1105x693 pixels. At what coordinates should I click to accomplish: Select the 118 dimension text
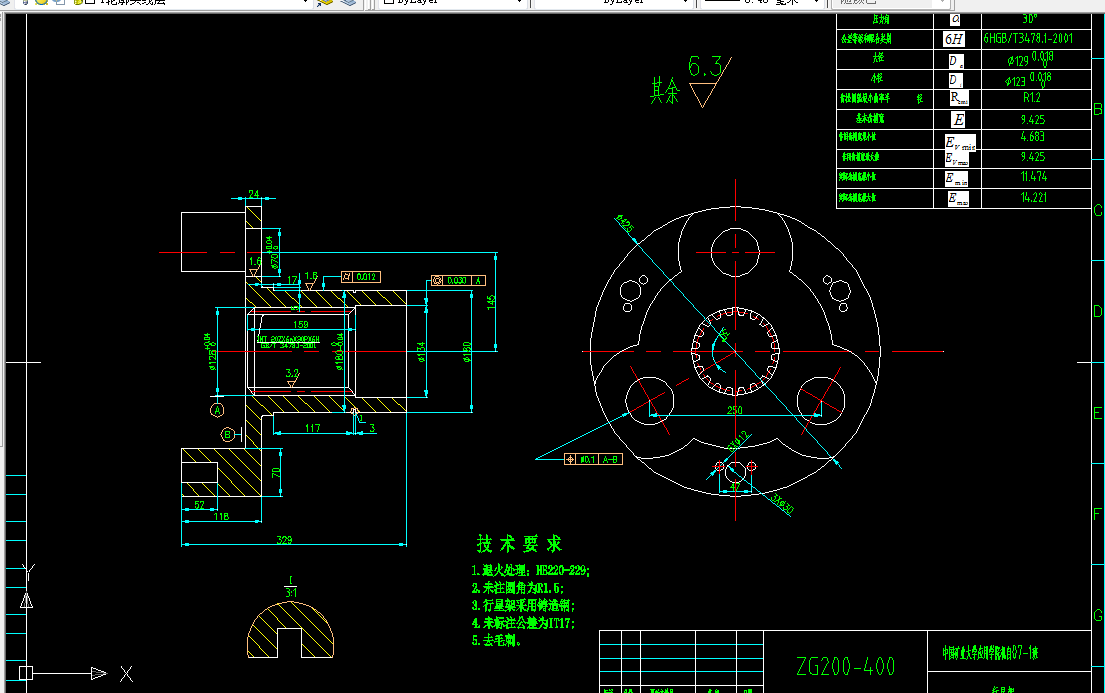(221, 517)
